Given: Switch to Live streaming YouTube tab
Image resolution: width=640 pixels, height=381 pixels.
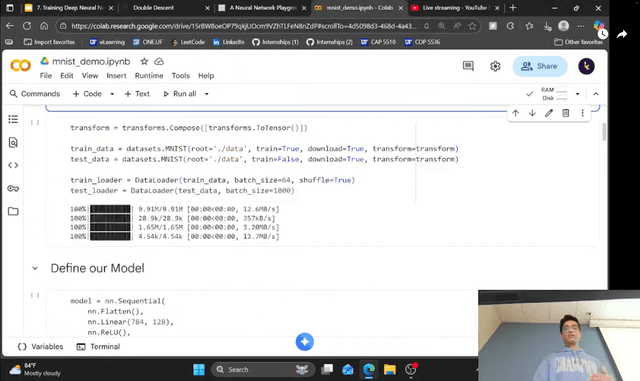Looking at the screenshot, I should [x=455, y=8].
